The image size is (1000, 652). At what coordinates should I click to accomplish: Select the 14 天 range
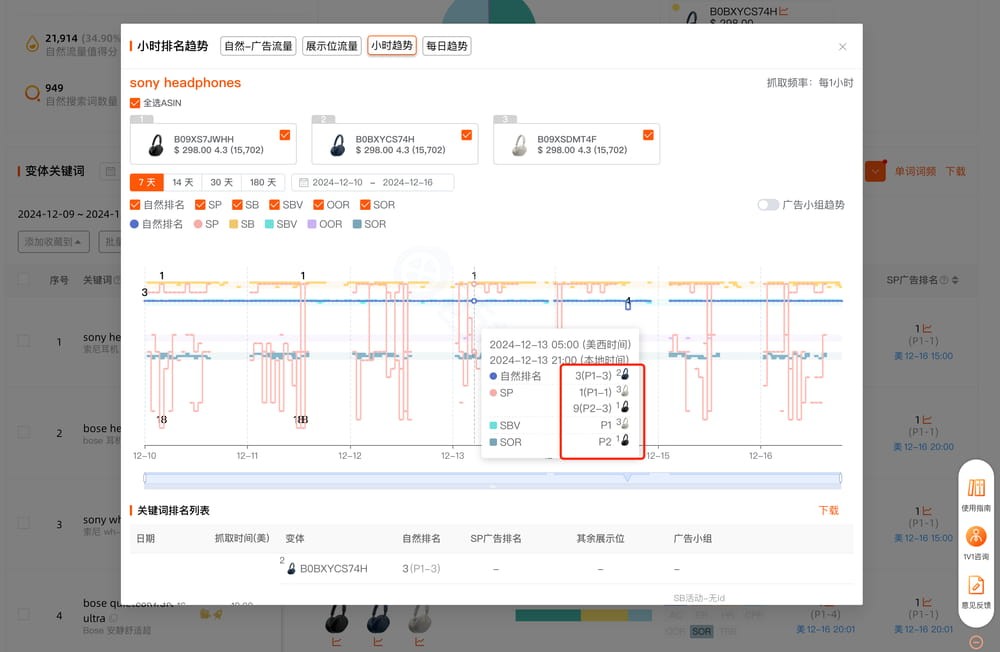point(183,182)
